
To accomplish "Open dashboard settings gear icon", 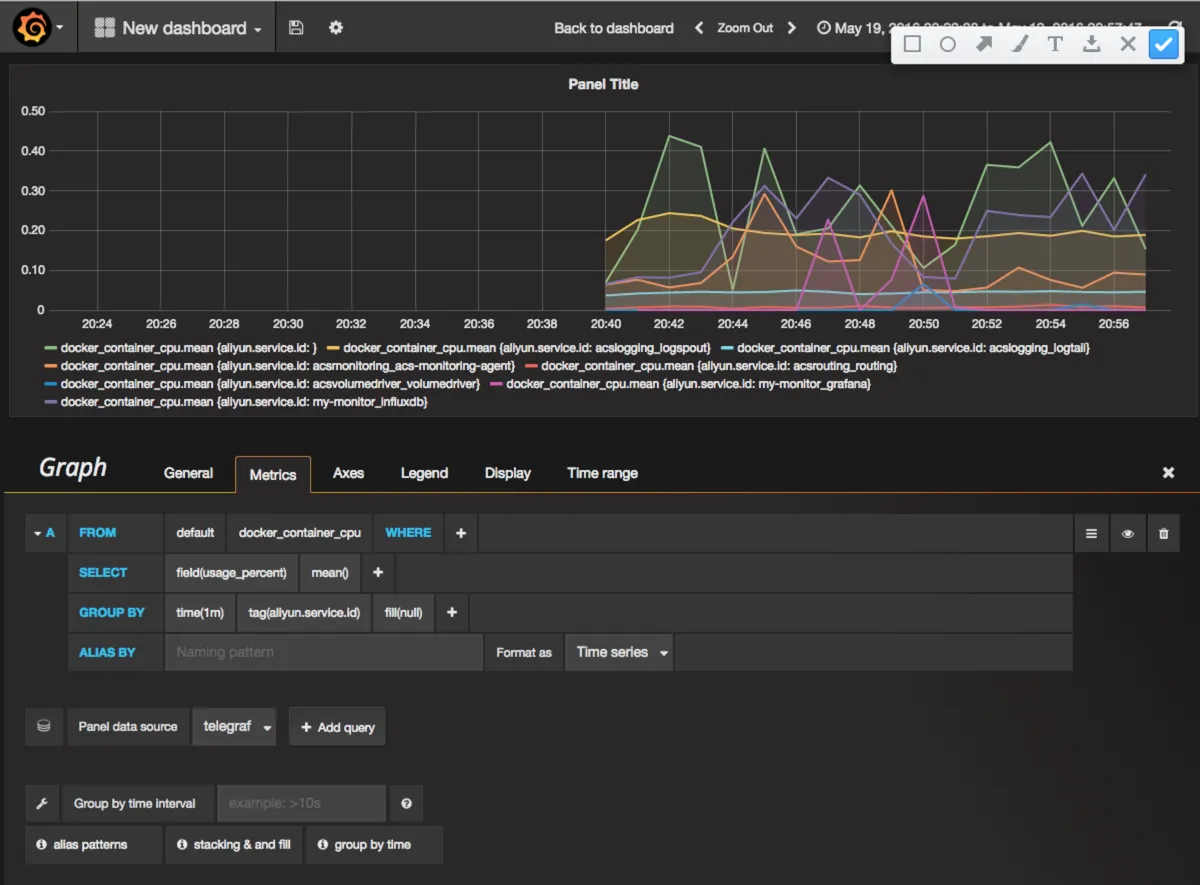I will tap(336, 28).
